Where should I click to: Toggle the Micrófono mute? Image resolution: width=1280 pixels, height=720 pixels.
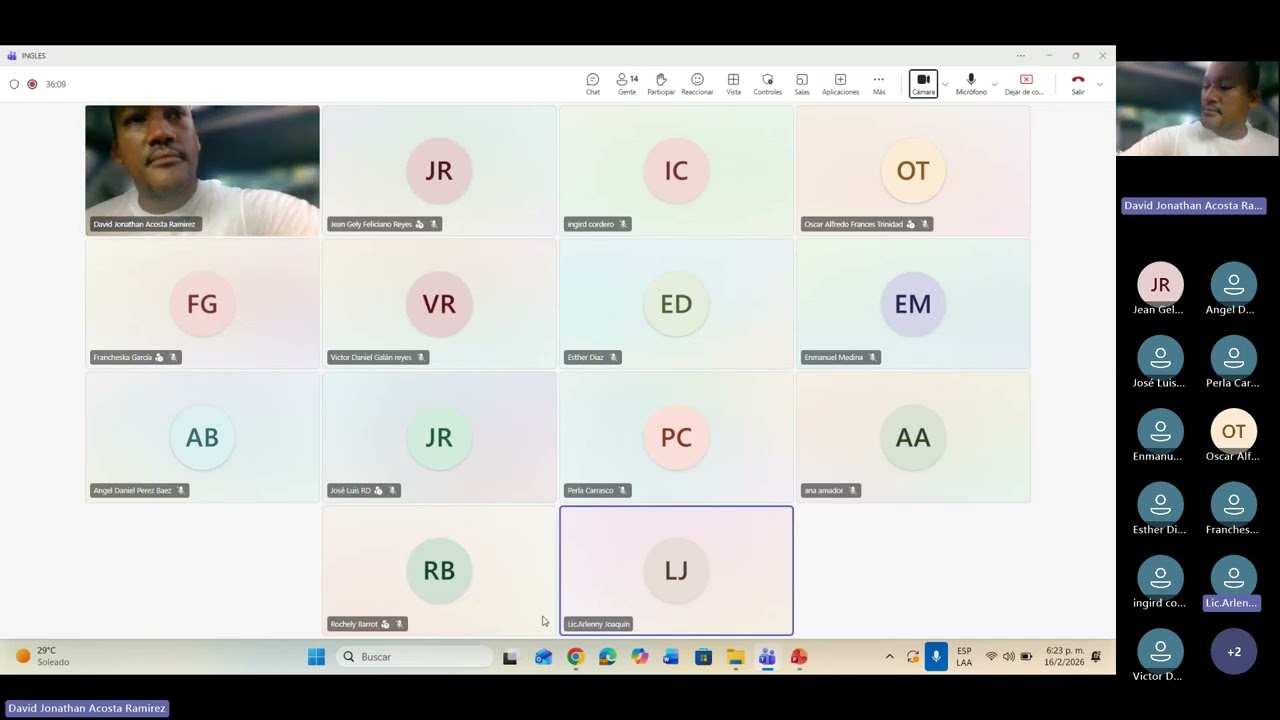click(x=971, y=84)
